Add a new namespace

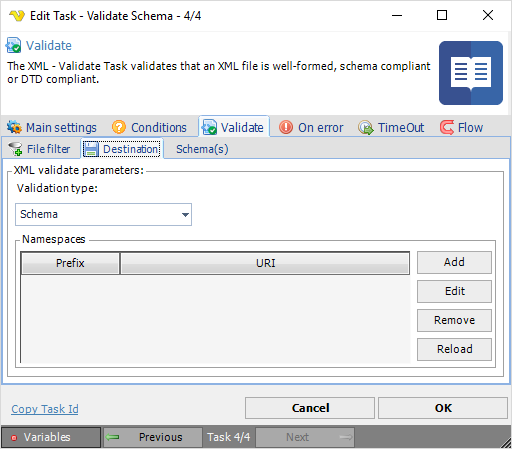coord(454,262)
